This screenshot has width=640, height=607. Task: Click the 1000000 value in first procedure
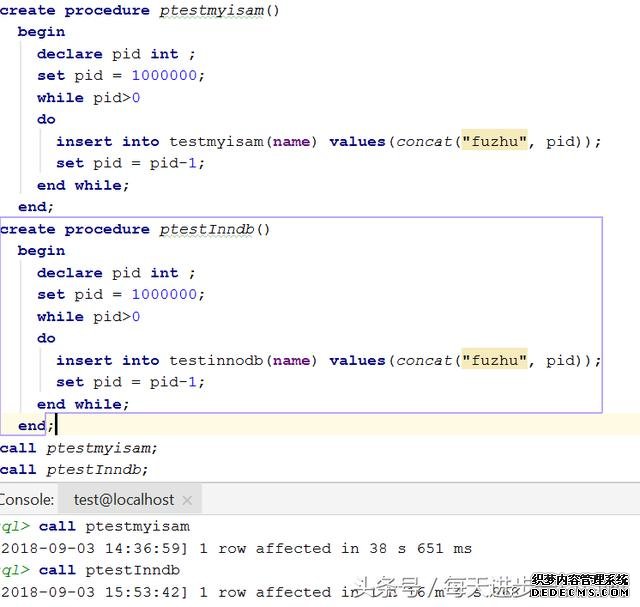[x=168, y=76]
